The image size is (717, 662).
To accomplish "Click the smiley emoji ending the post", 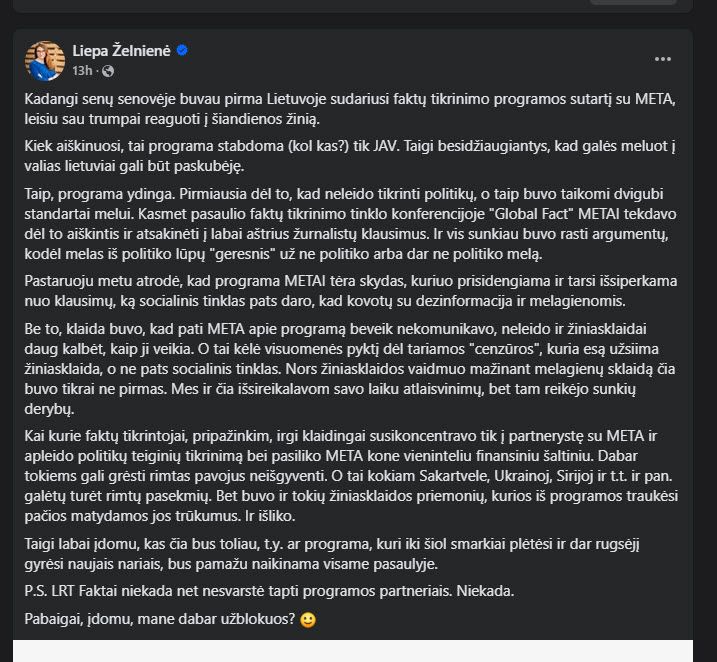I will pyautogui.click(x=308, y=620).
